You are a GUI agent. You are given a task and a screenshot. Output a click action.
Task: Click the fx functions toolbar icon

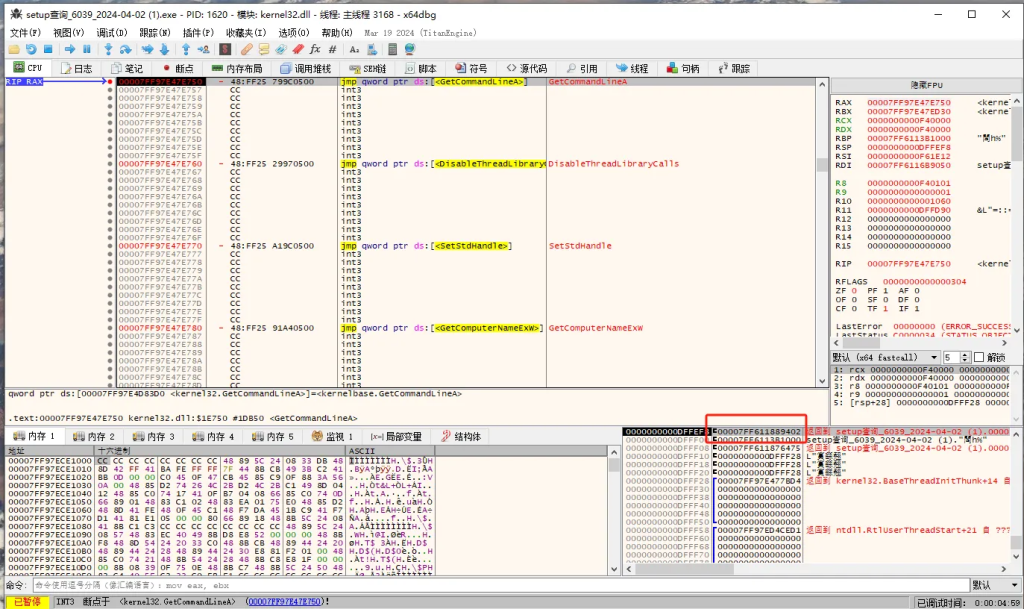(315, 49)
